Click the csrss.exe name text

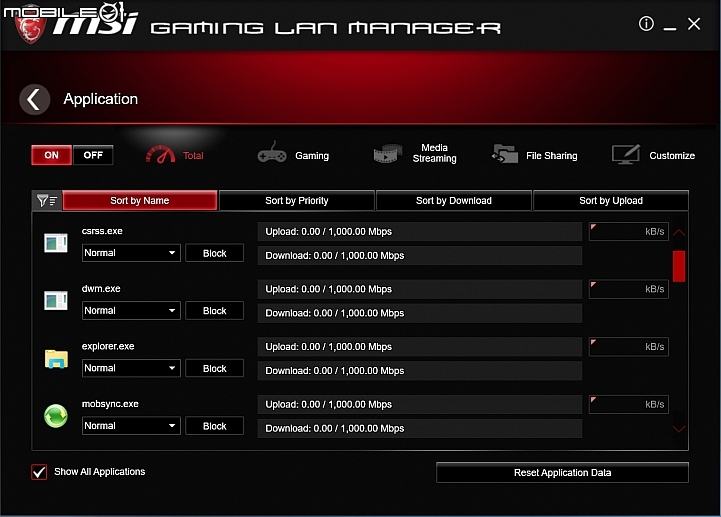(102, 231)
